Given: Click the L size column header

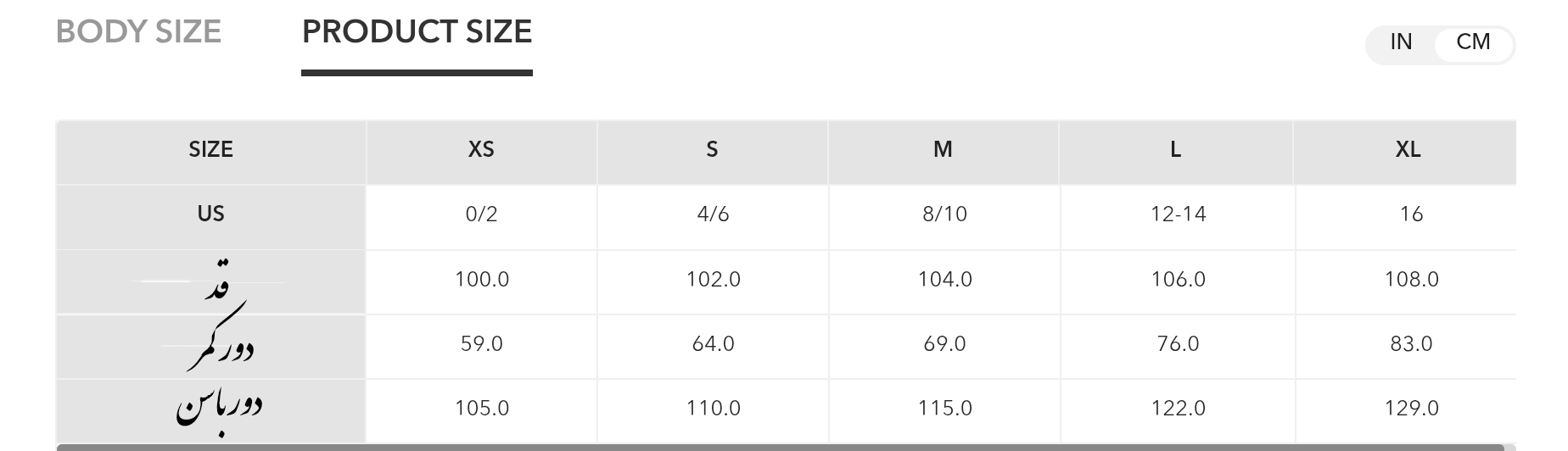Looking at the screenshot, I should tap(1175, 150).
